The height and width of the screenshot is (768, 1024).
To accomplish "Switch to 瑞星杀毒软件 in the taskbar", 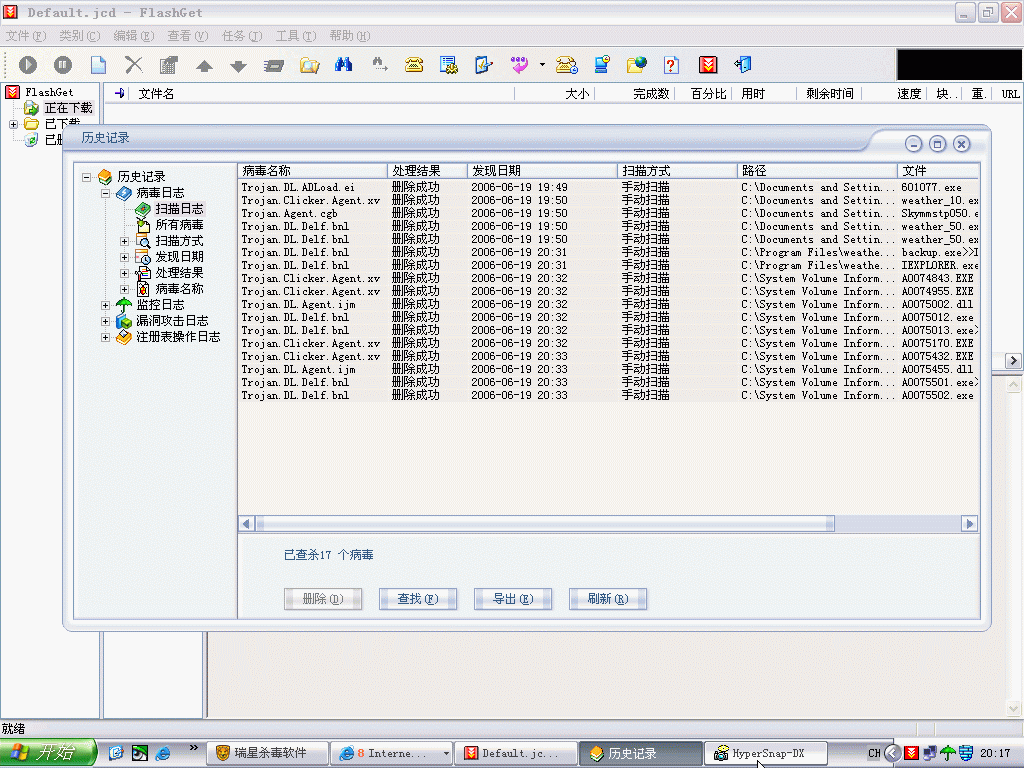I will tap(268, 753).
